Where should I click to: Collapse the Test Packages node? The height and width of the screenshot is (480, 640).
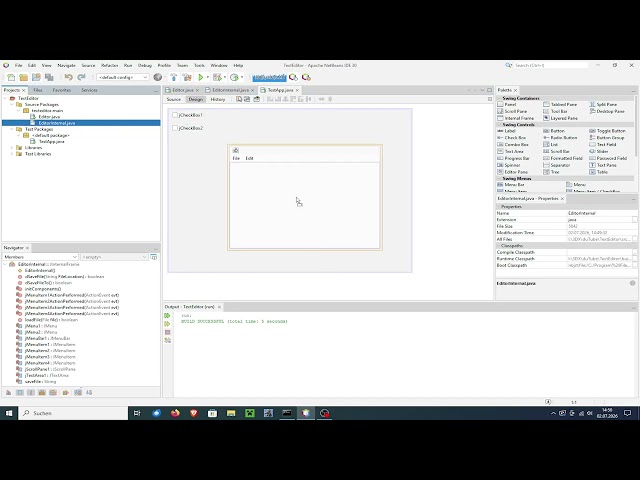tap(12, 129)
